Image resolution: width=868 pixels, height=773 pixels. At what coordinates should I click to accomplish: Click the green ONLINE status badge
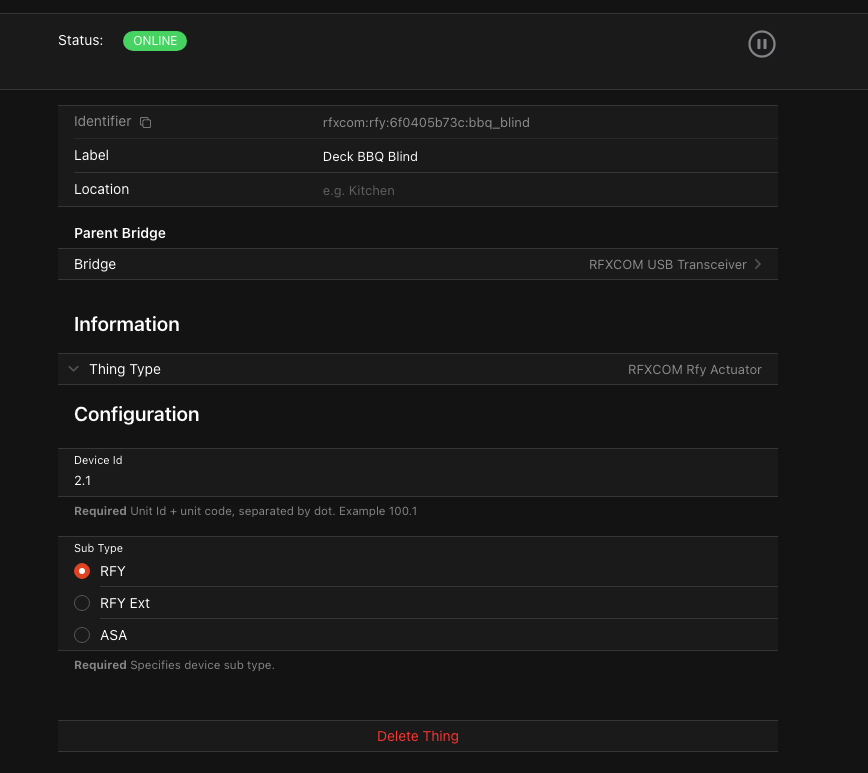click(155, 41)
